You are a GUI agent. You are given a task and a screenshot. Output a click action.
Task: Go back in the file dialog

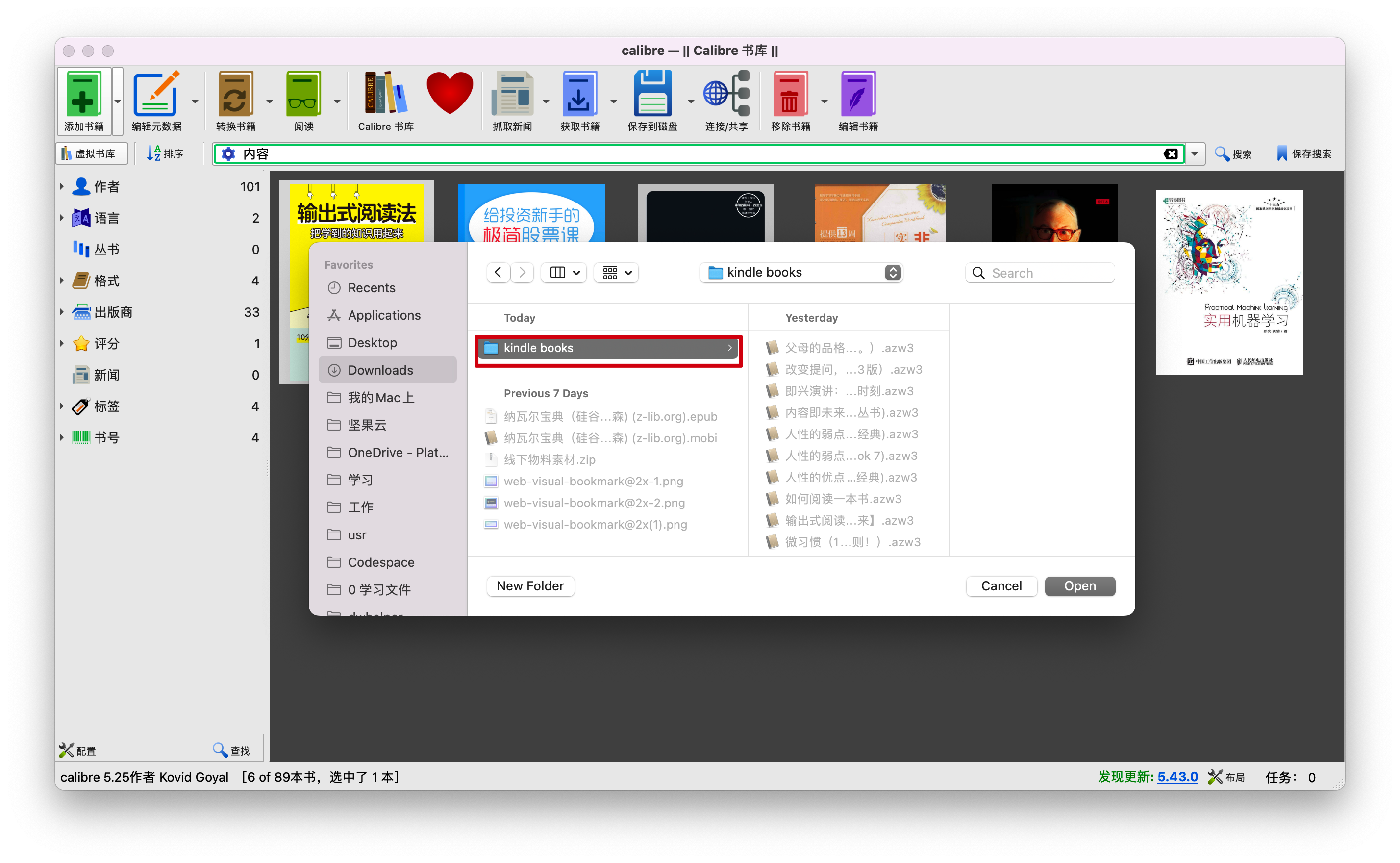[498, 273]
